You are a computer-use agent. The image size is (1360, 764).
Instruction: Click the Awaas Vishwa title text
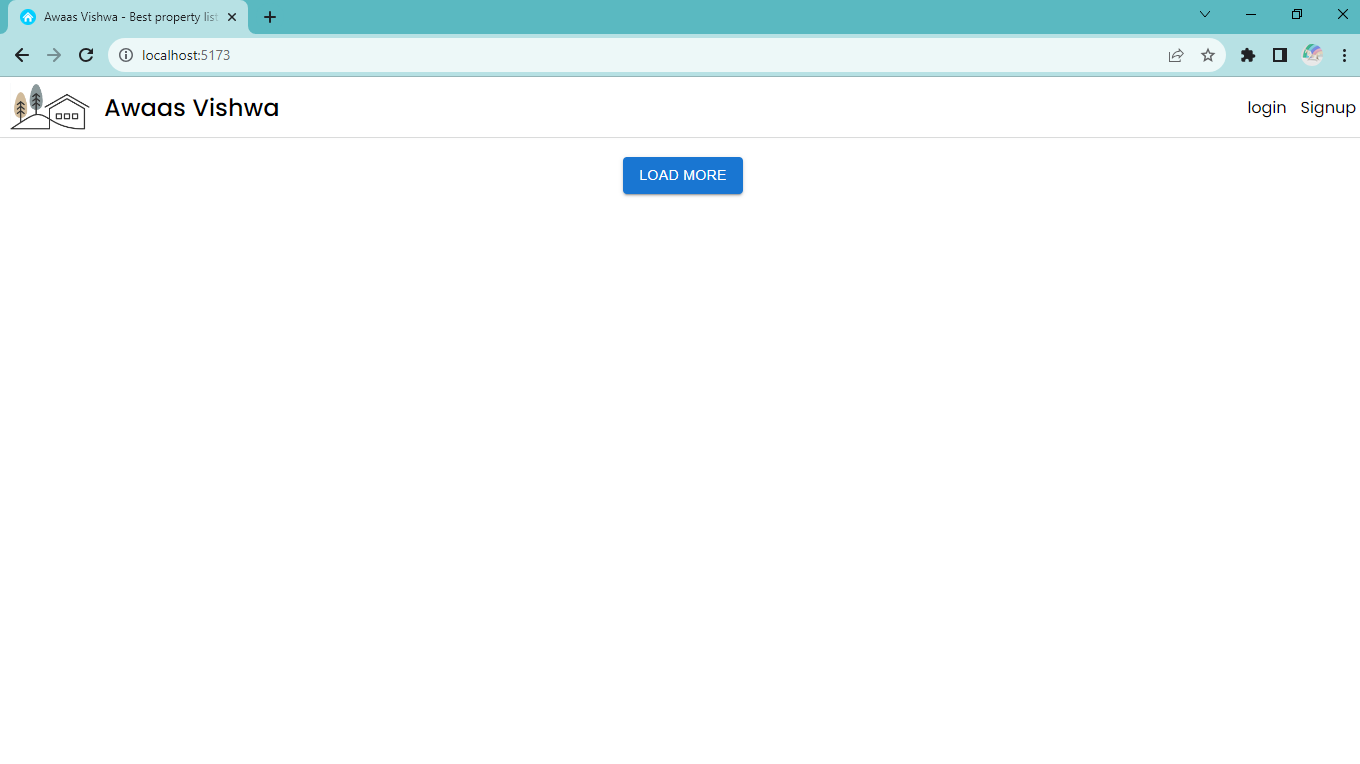coord(191,107)
